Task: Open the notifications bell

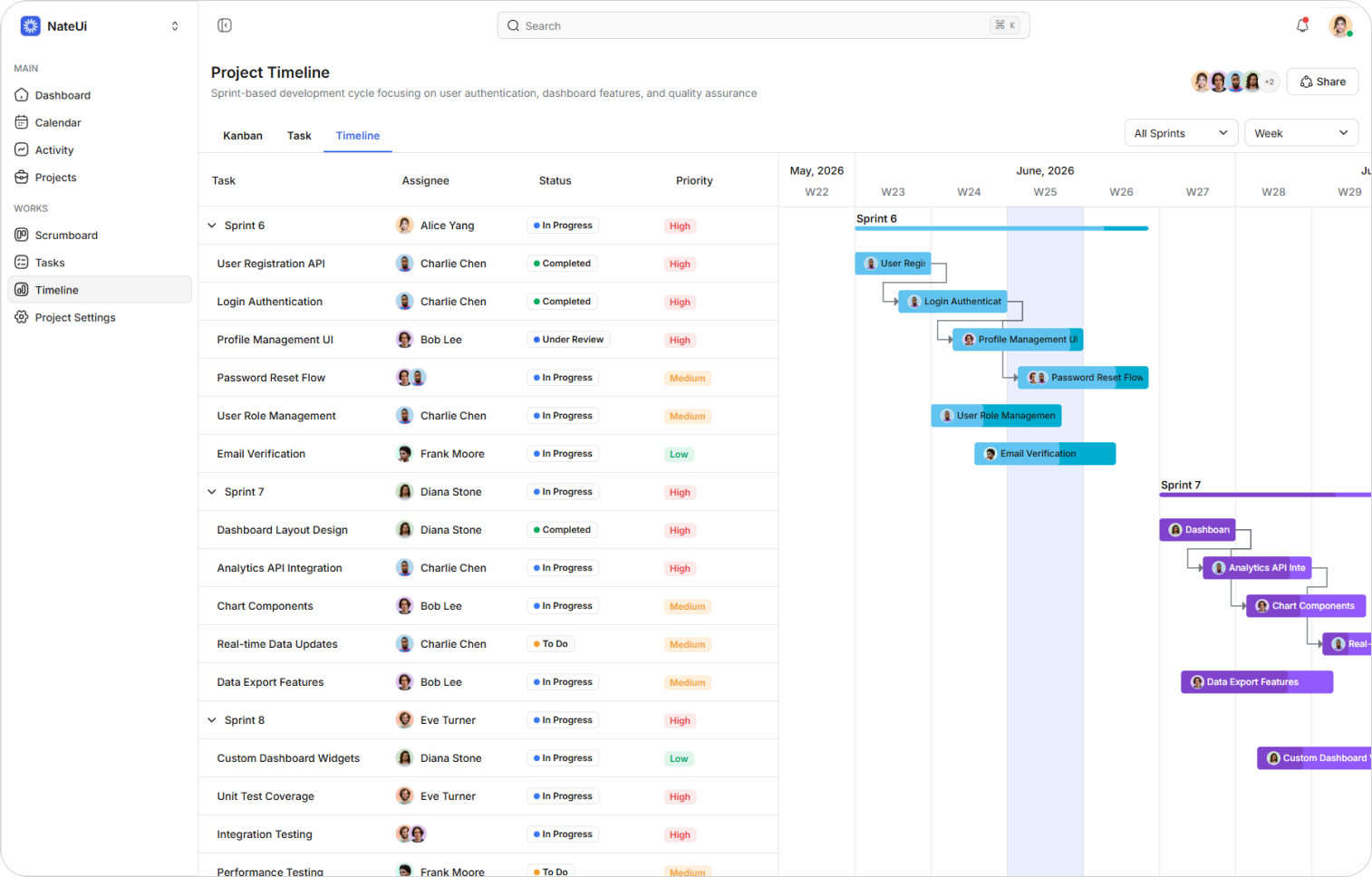Action: coord(1302,25)
